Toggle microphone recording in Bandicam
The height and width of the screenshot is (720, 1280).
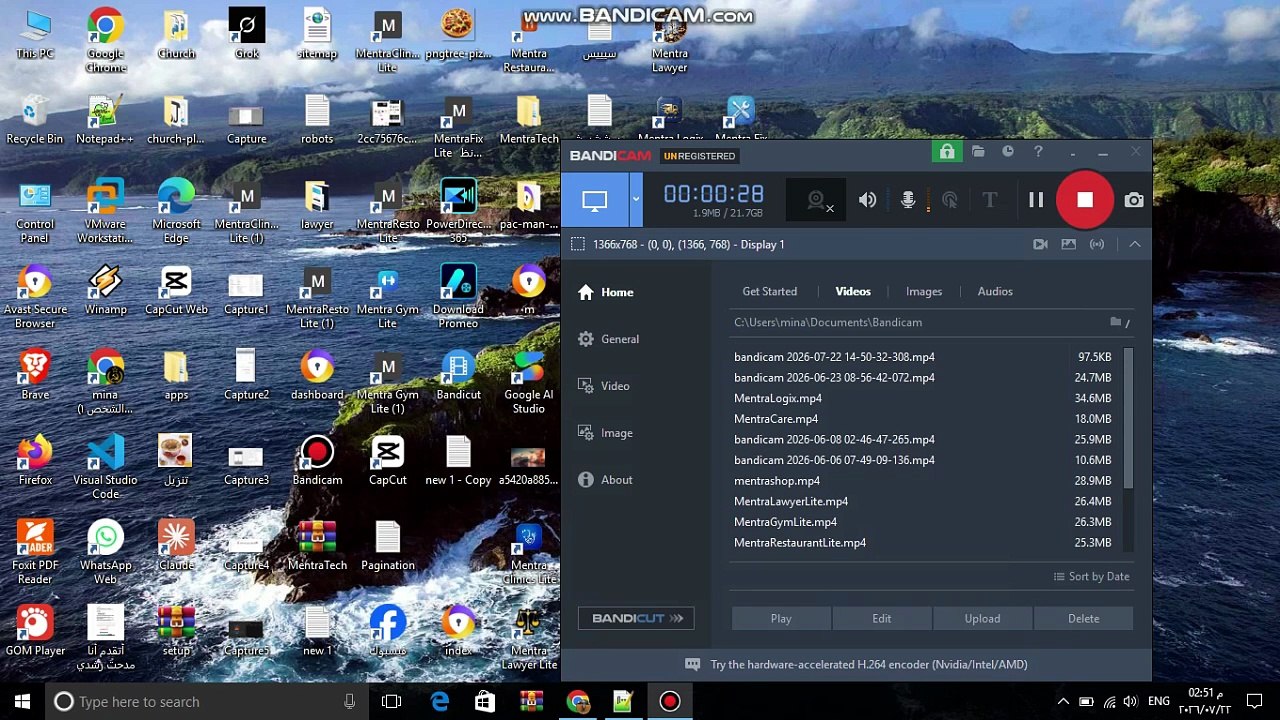[908, 200]
